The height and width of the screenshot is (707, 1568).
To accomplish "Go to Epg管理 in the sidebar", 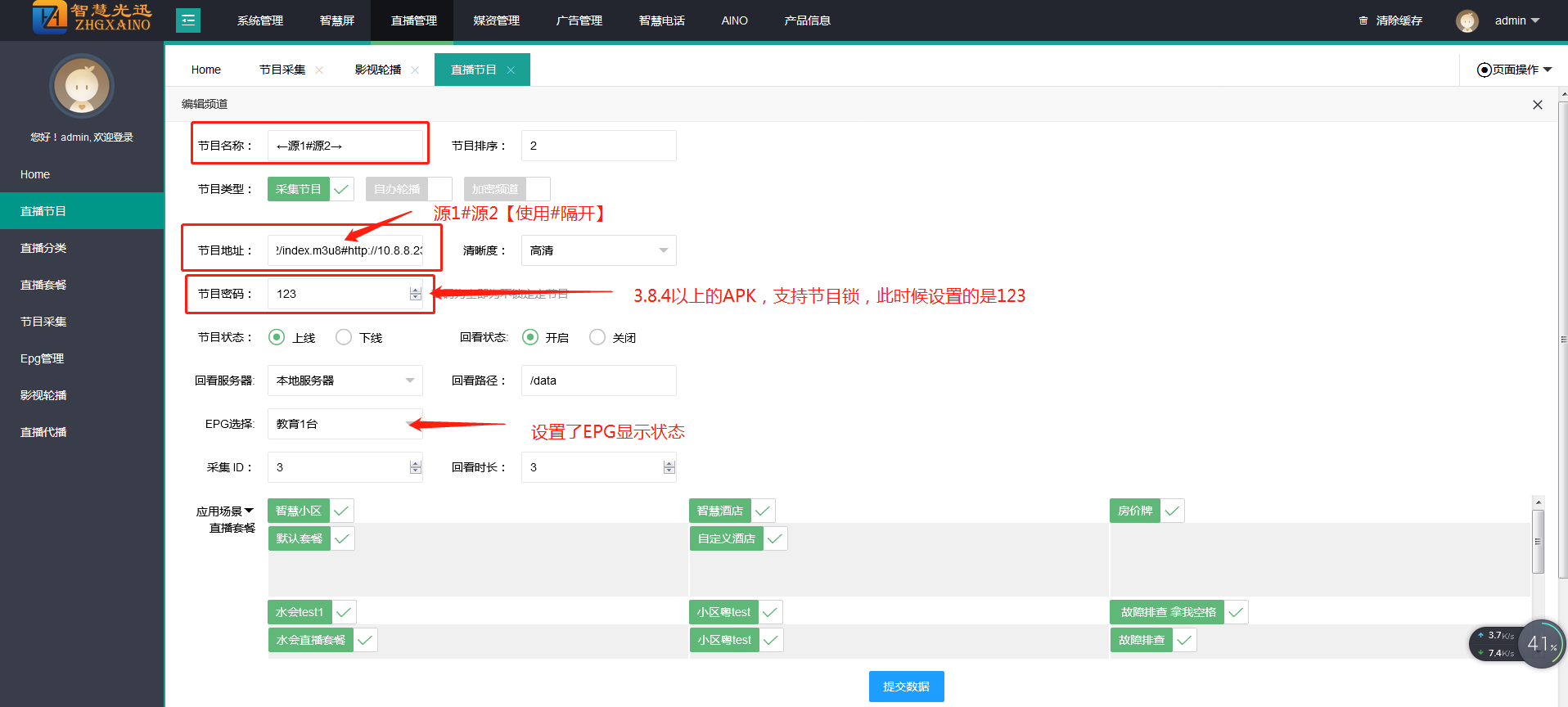I will click(x=43, y=358).
